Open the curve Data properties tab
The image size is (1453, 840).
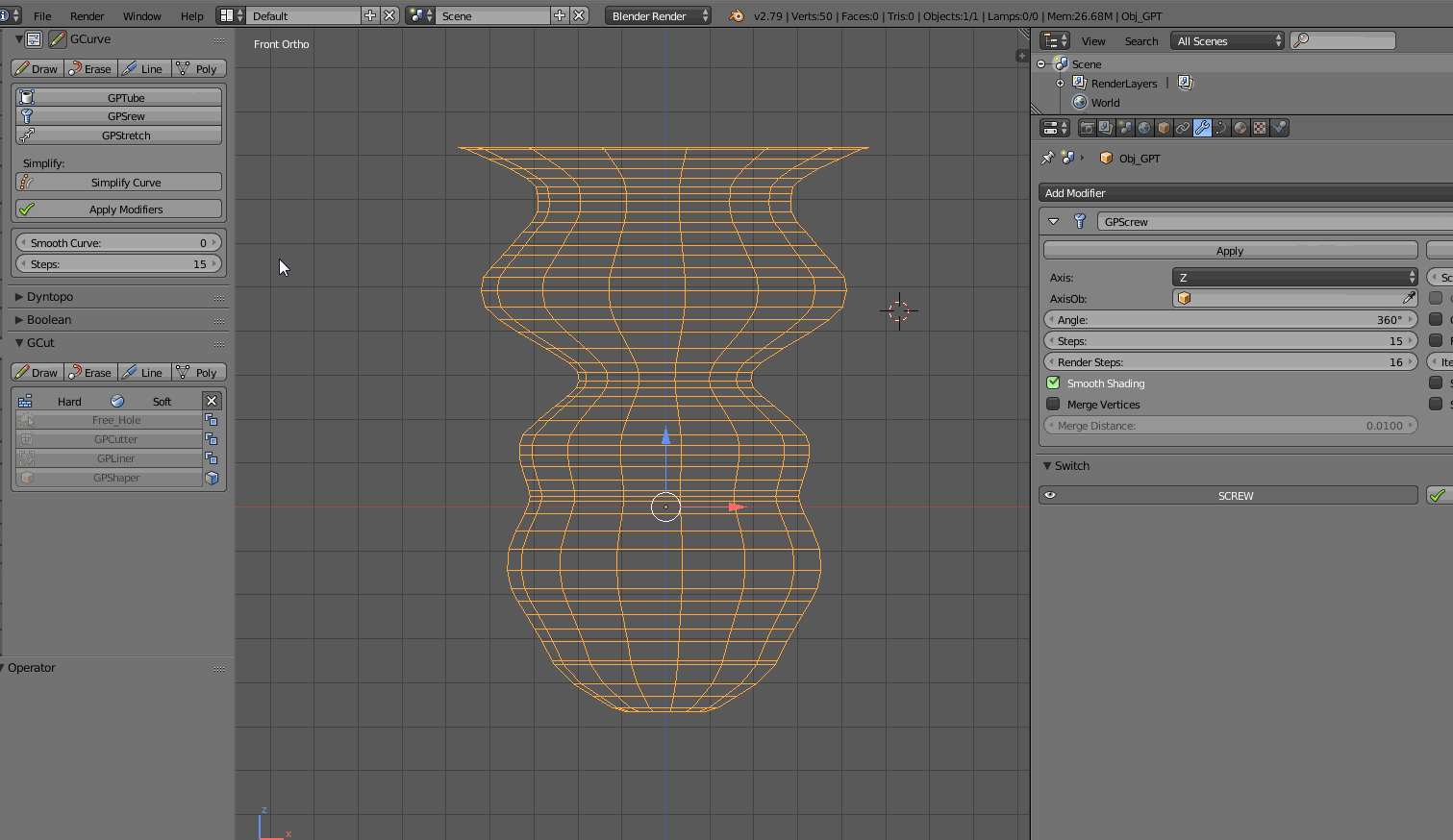coord(1221,128)
